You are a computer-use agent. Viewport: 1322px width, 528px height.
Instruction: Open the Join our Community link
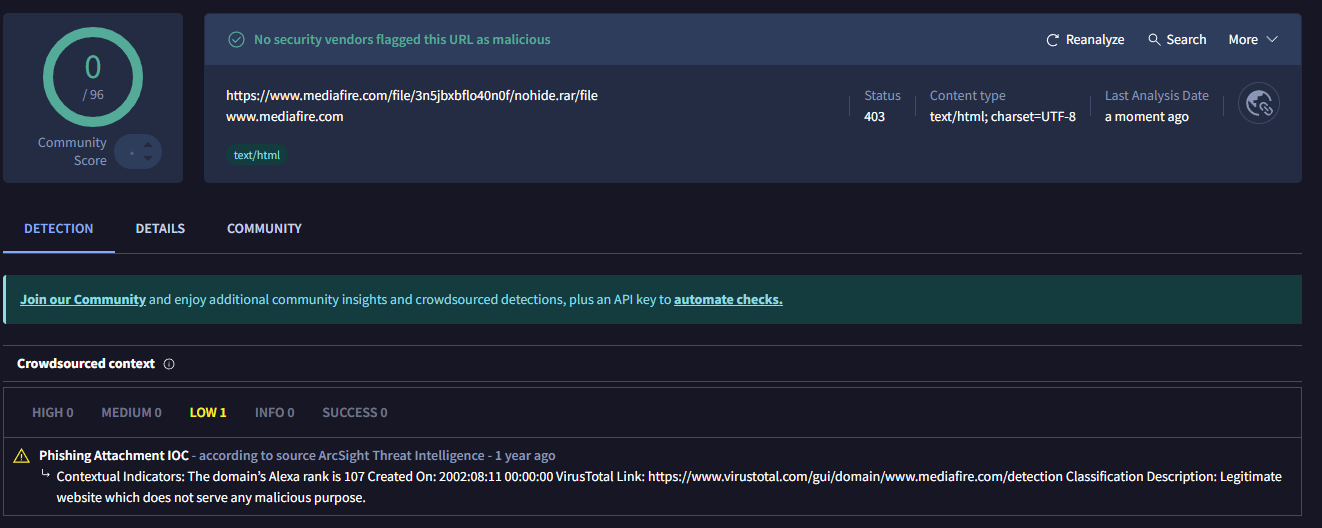(83, 299)
